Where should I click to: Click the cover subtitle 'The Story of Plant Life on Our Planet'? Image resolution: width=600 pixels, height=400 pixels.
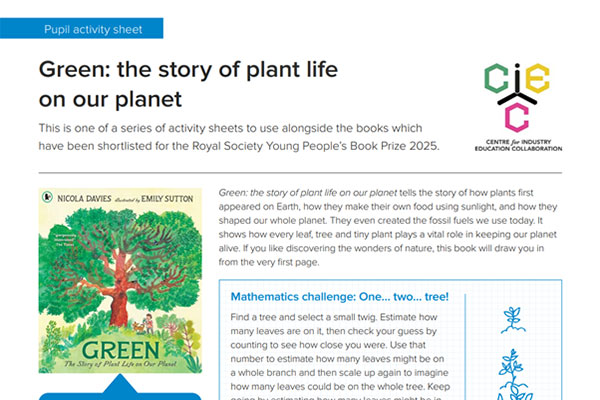click(x=118, y=371)
